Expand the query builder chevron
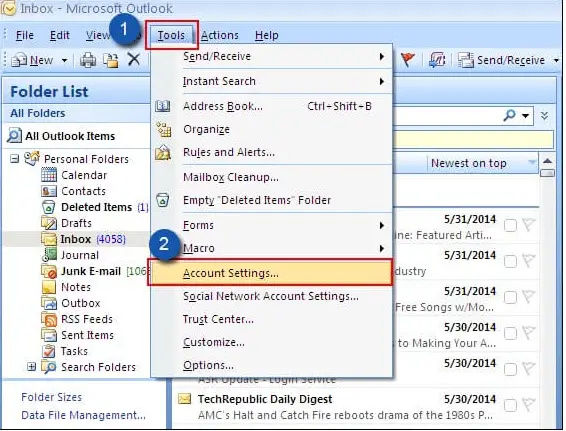 544,116
